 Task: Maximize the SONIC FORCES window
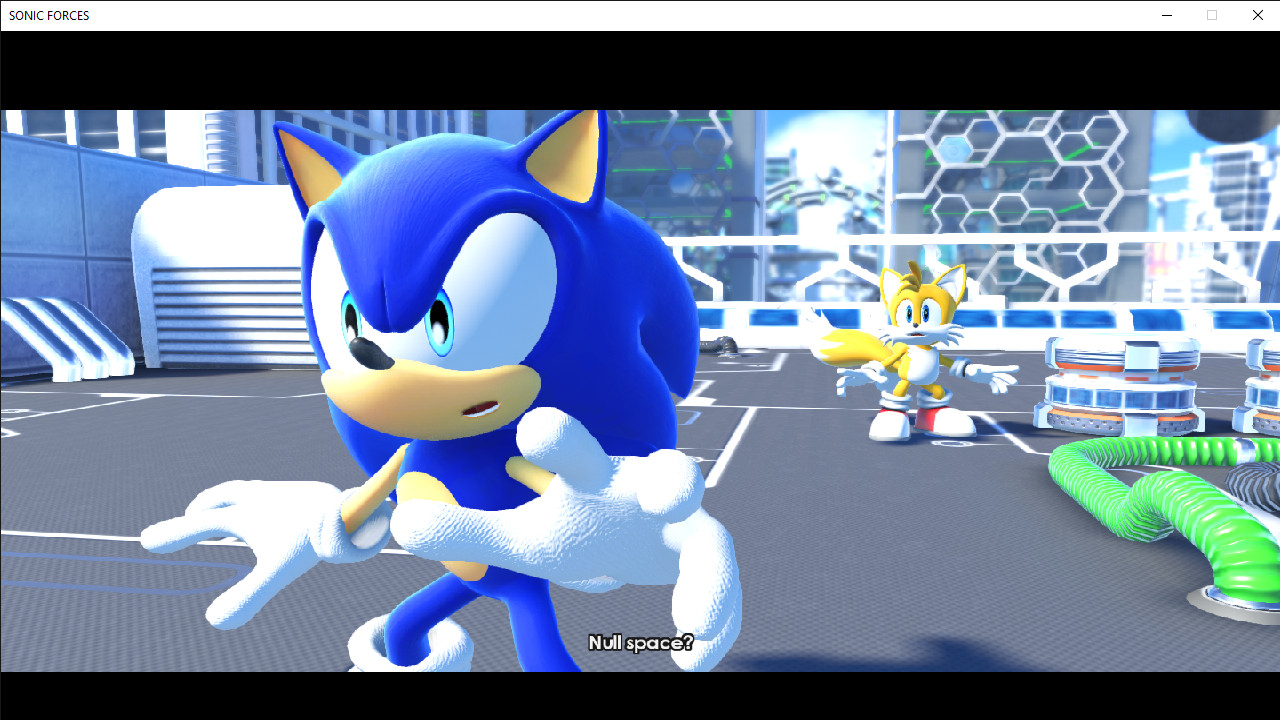(1211, 14)
